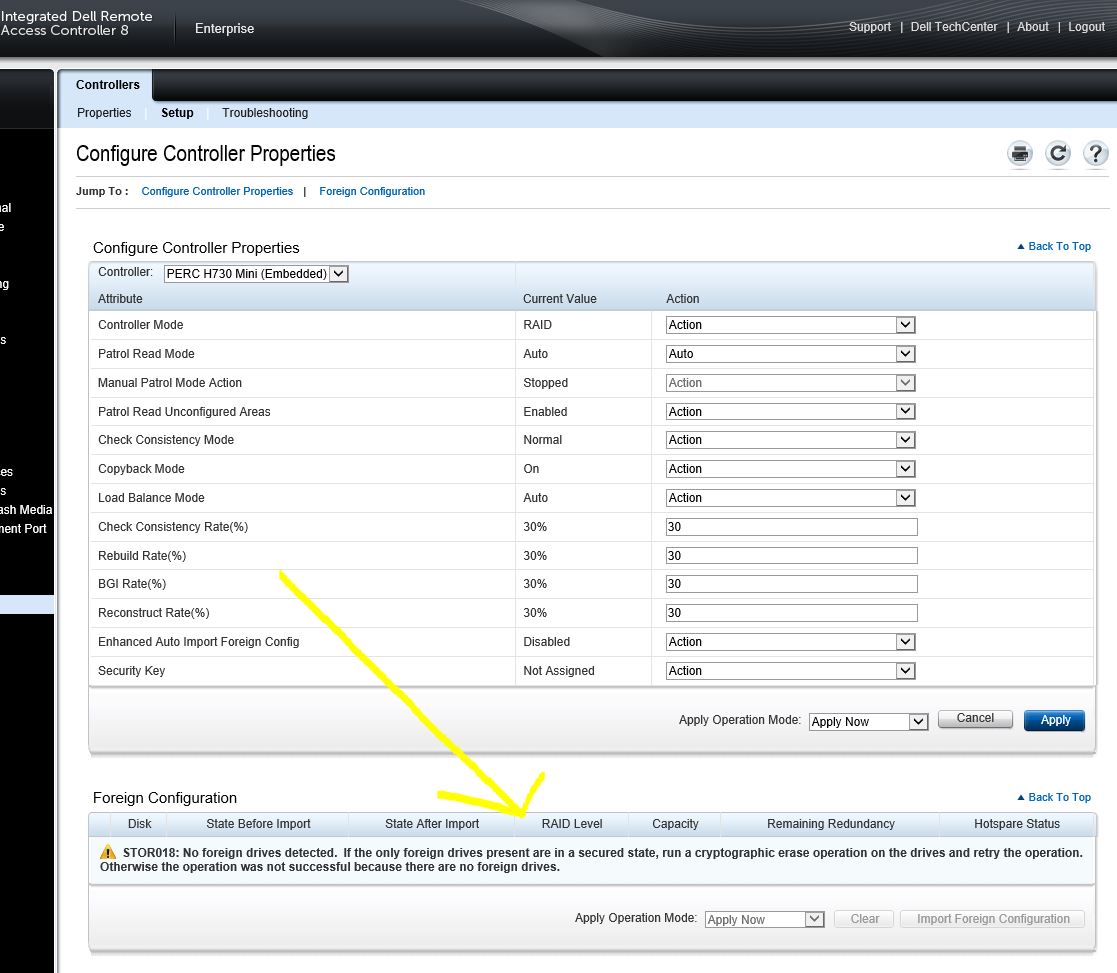This screenshot has width=1117, height=973.
Task: Select the Controllers tab
Action: click(108, 85)
